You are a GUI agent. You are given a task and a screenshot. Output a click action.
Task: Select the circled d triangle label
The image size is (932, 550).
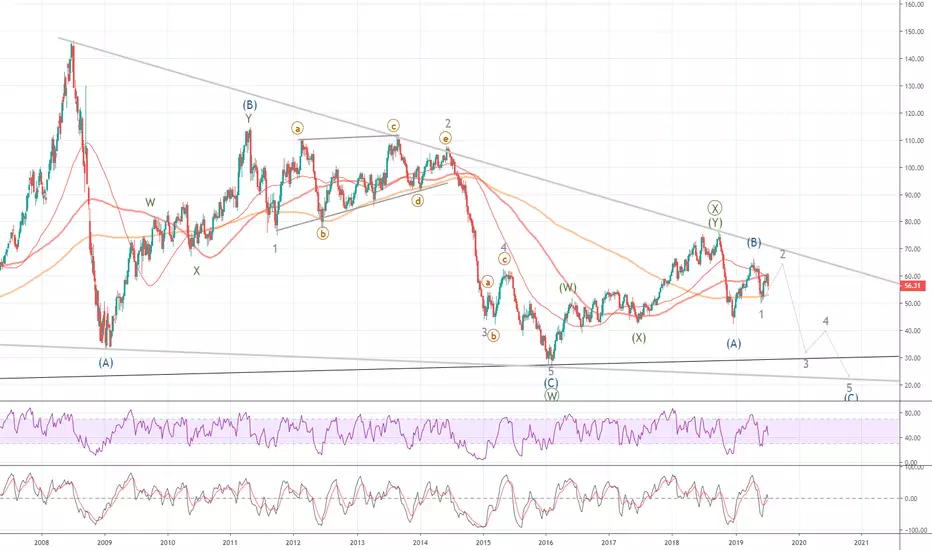coord(418,201)
